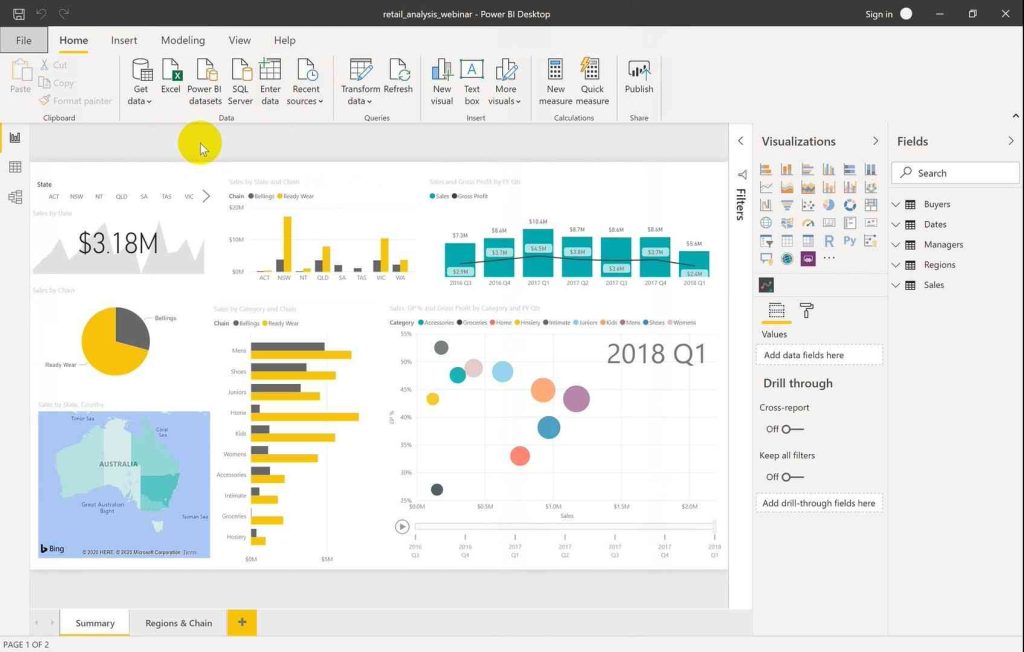Viewport: 1024px width, 652px height.
Task: Toggle Cross-report drill through switch
Action: click(x=792, y=429)
